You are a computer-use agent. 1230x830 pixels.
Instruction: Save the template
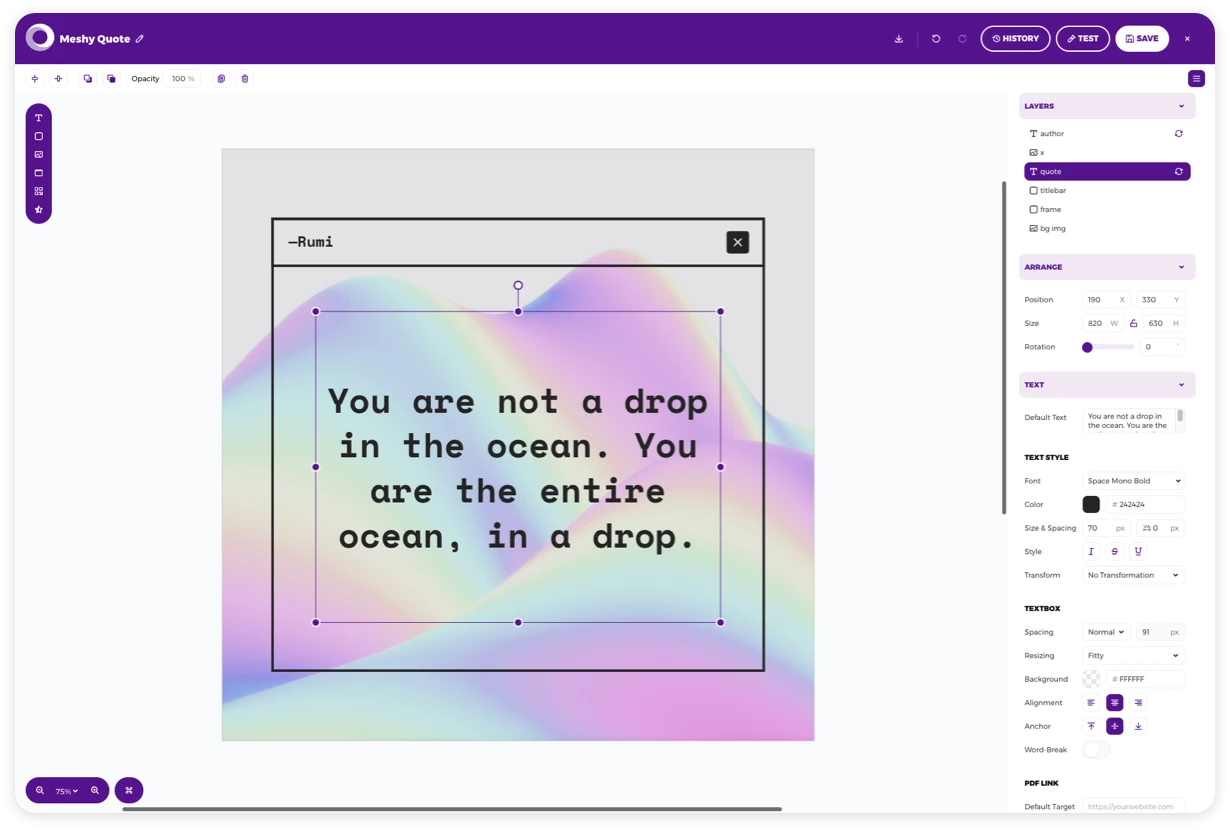(x=1142, y=39)
